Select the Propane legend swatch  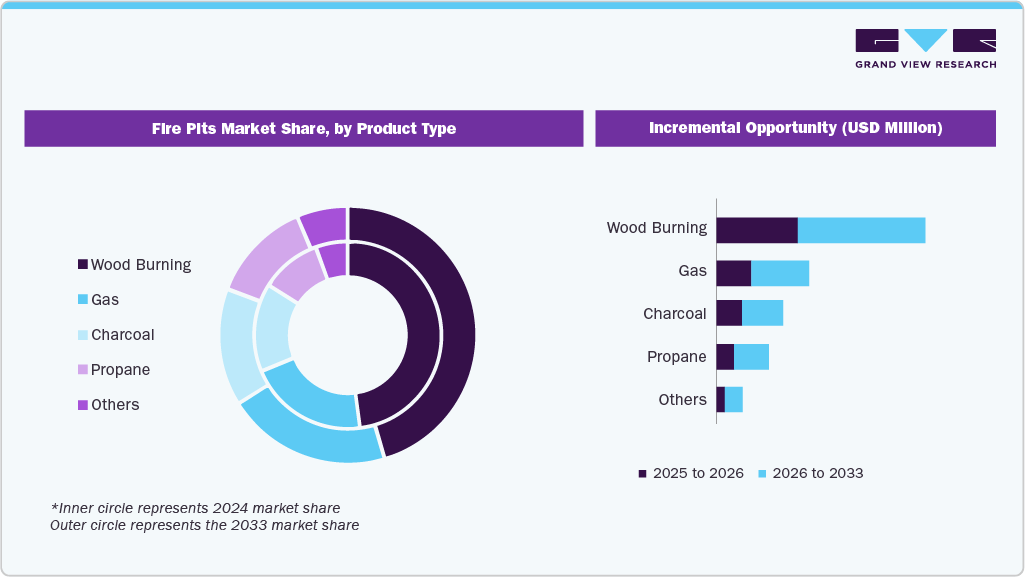point(82,370)
